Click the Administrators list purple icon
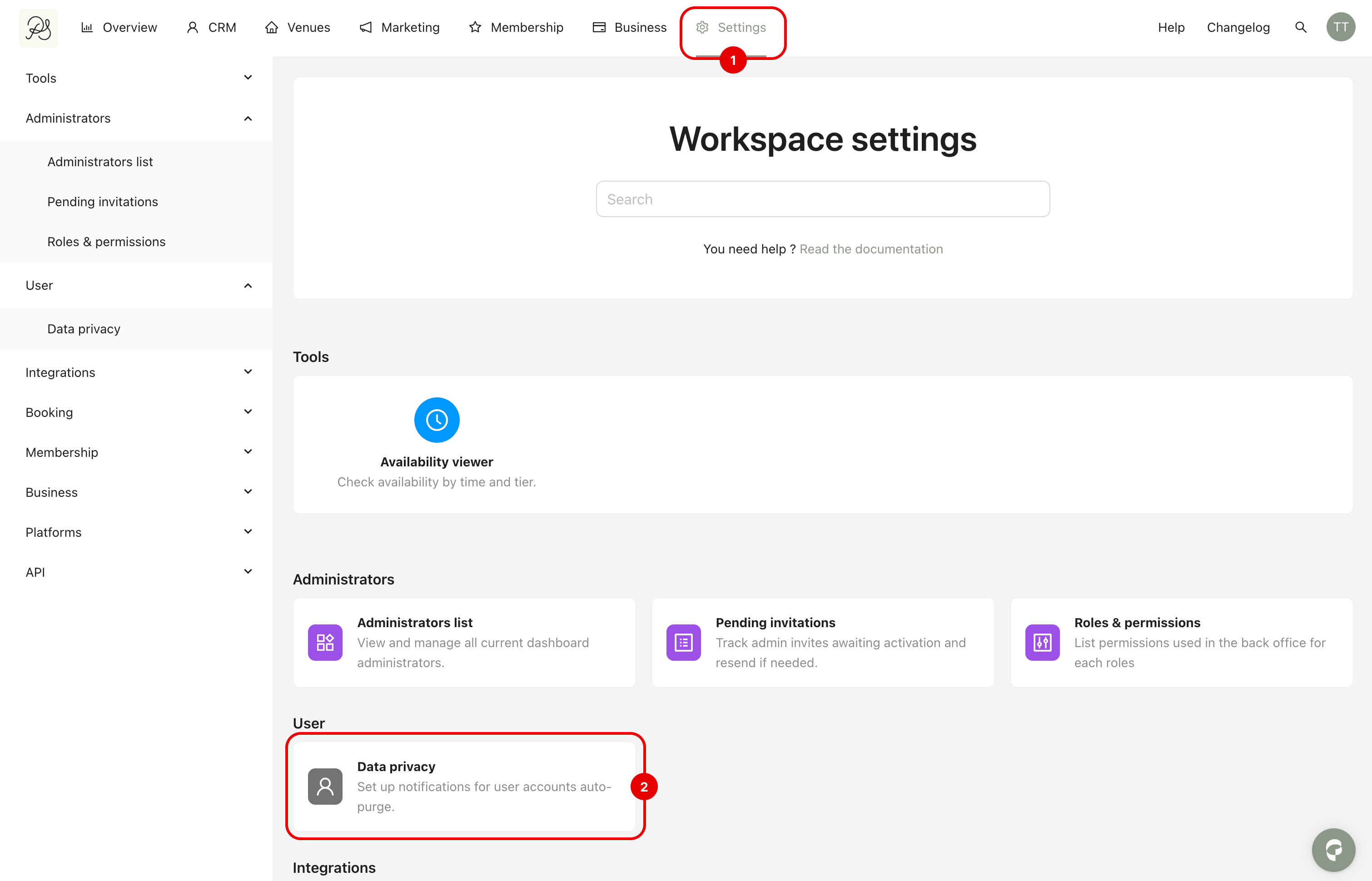1372x881 pixels. [325, 643]
